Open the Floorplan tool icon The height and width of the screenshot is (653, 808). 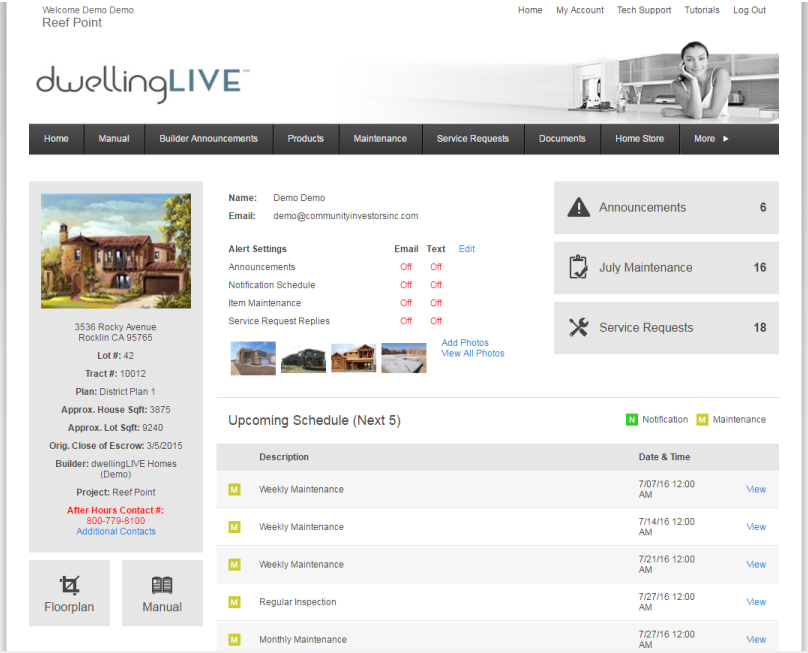pyautogui.click(x=69, y=584)
